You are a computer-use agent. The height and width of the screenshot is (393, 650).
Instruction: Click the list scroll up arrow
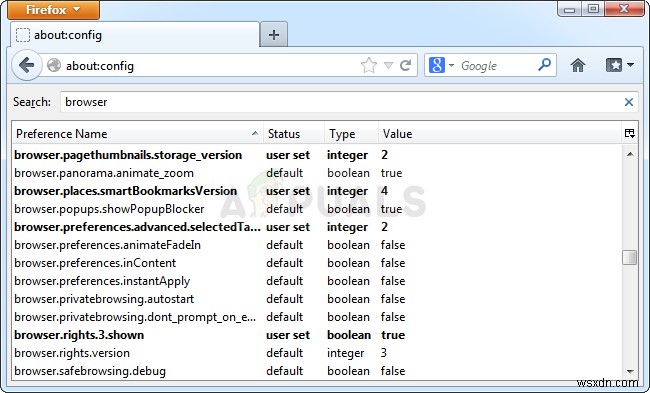630,154
